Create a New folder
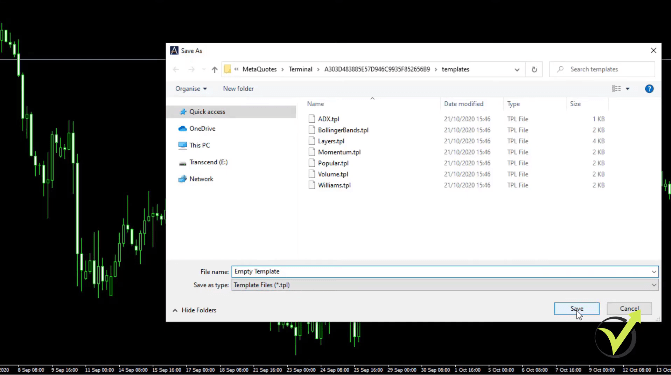Viewport: 671px width, 375px height. click(238, 89)
